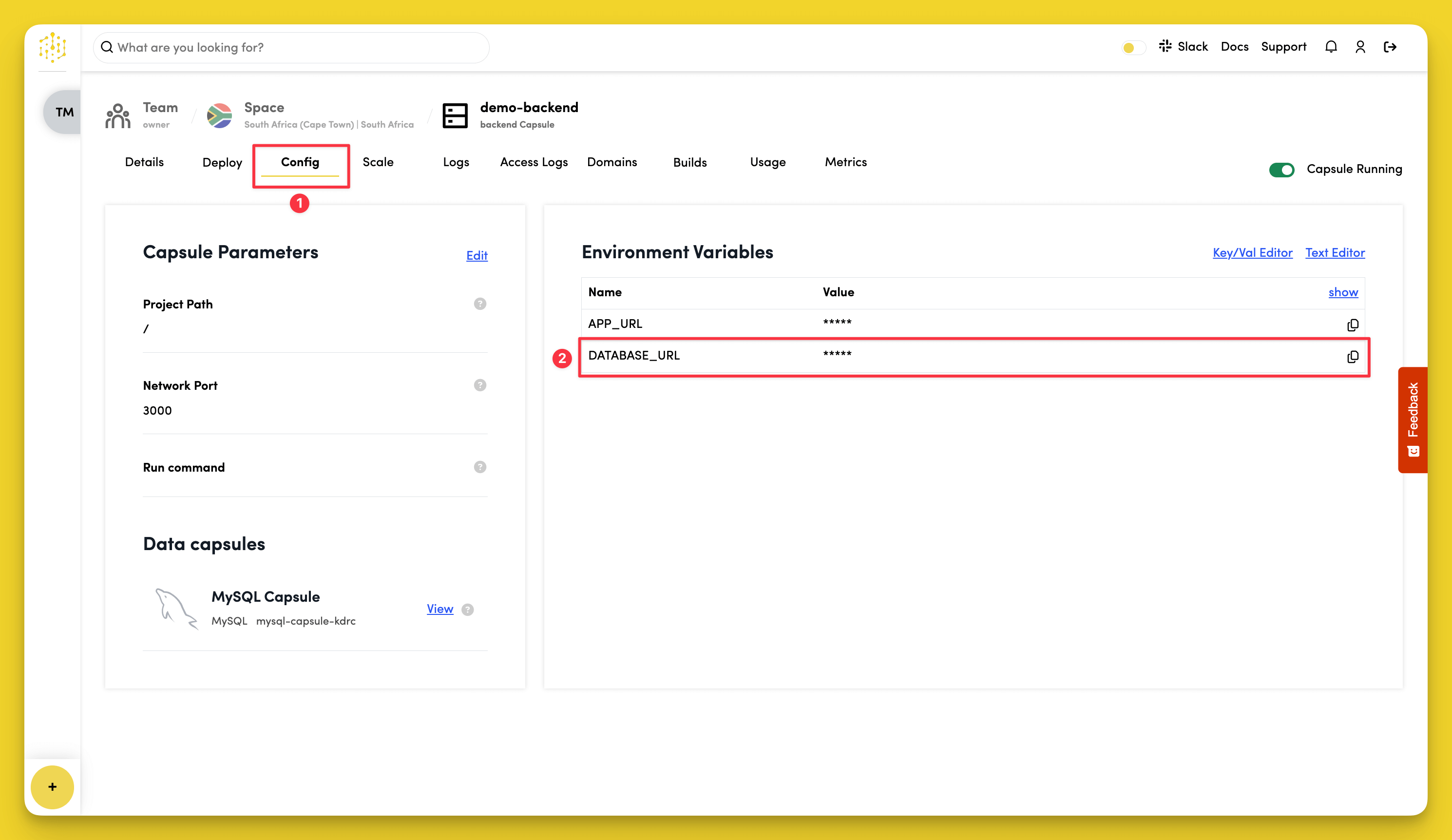Open the Key/Val Editor
This screenshot has height=840, width=1452.
point(1252,252)
